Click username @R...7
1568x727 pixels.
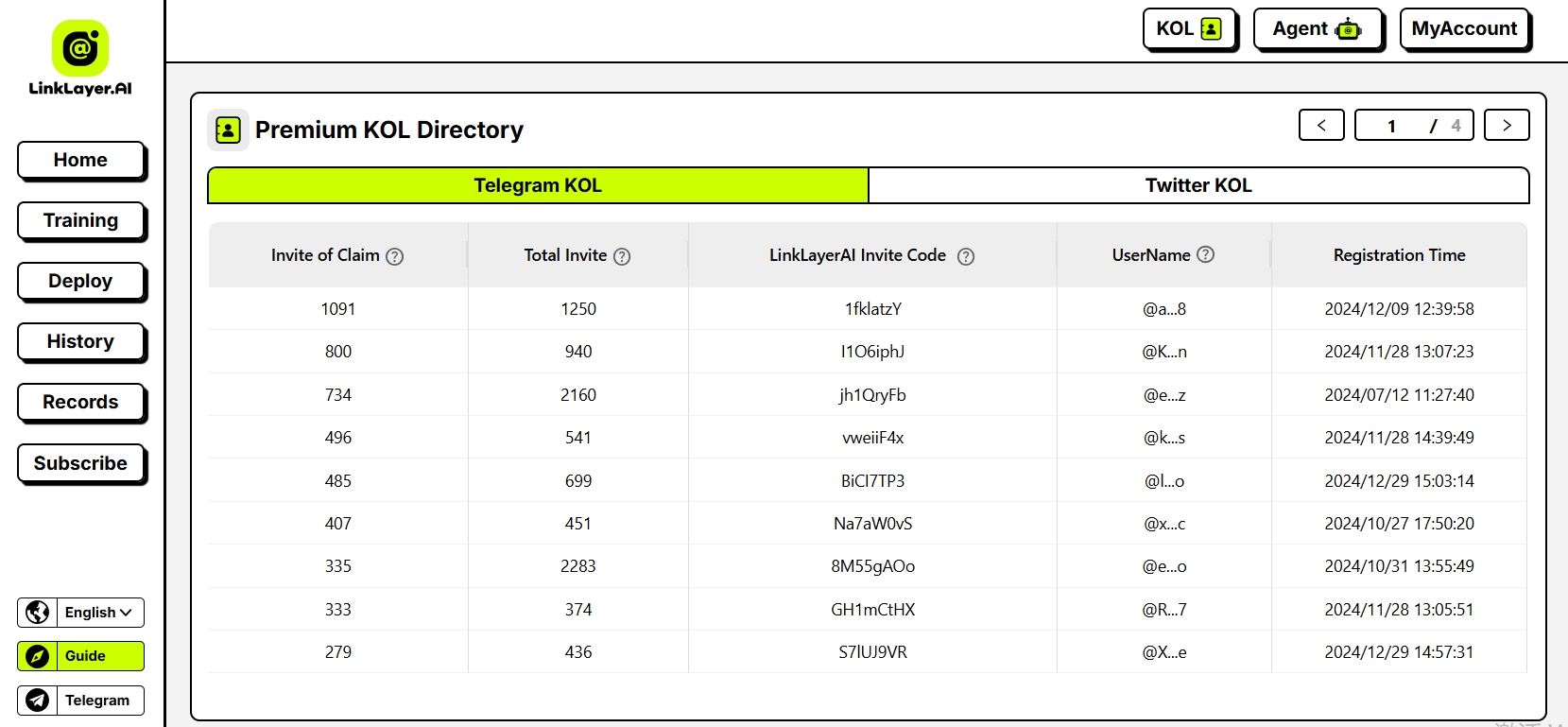tap(1164, 610)
